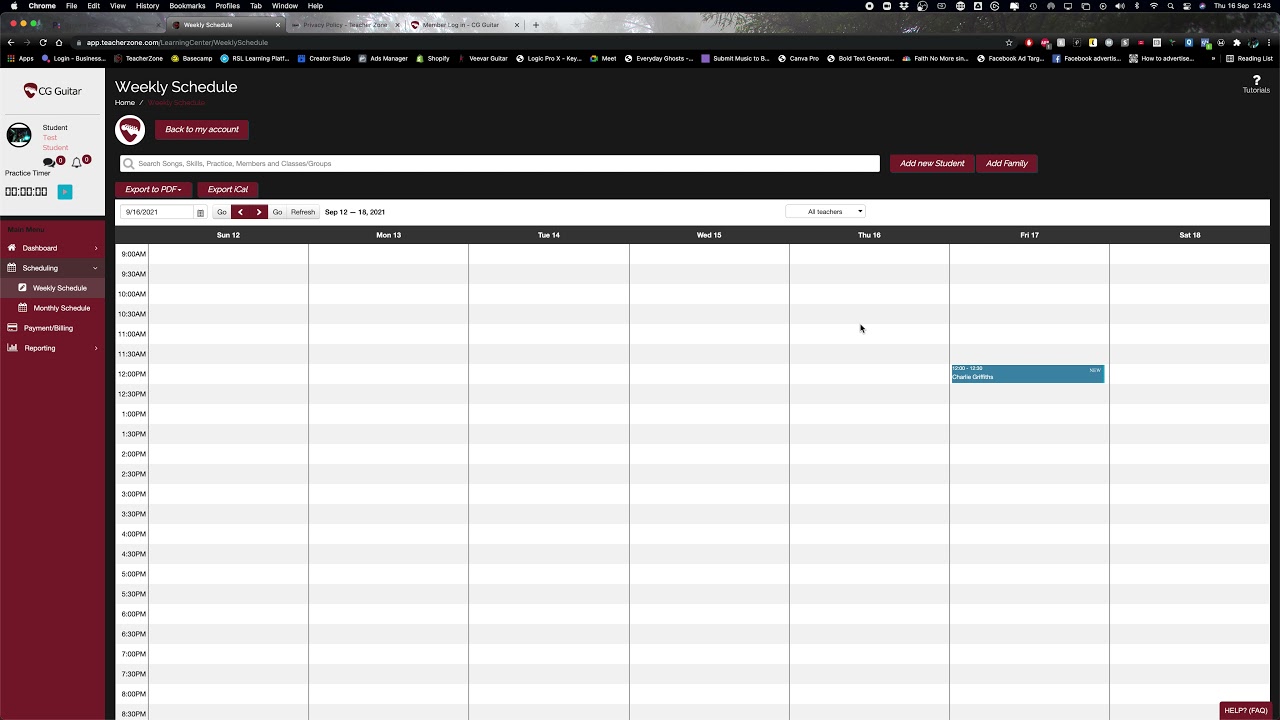Viewport: 1280px width, 720px height.
Task: Open macOS Spotlight search icon
Action: tap(1170, 6)
